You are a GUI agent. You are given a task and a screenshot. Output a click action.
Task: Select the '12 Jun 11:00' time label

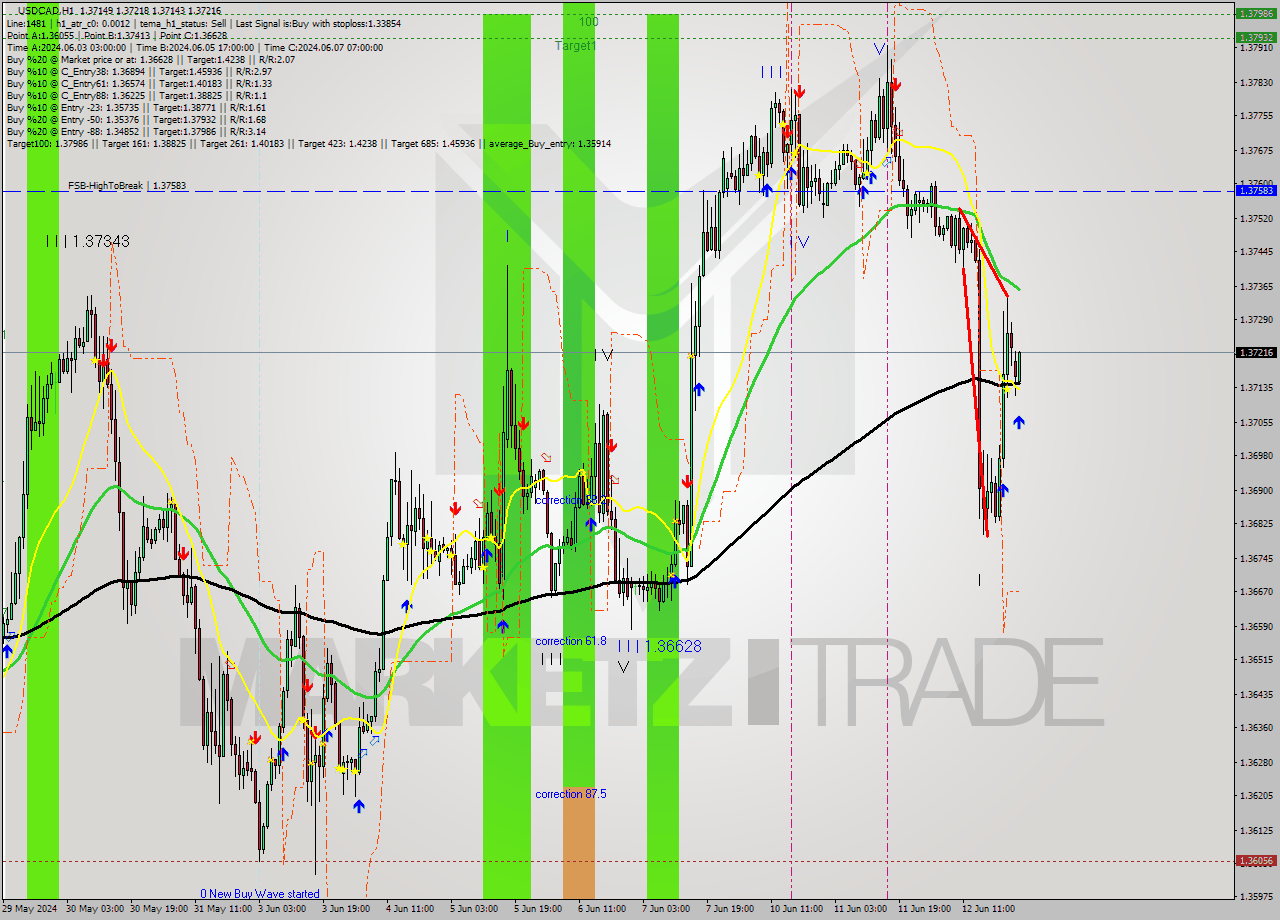tap(989, 909)
